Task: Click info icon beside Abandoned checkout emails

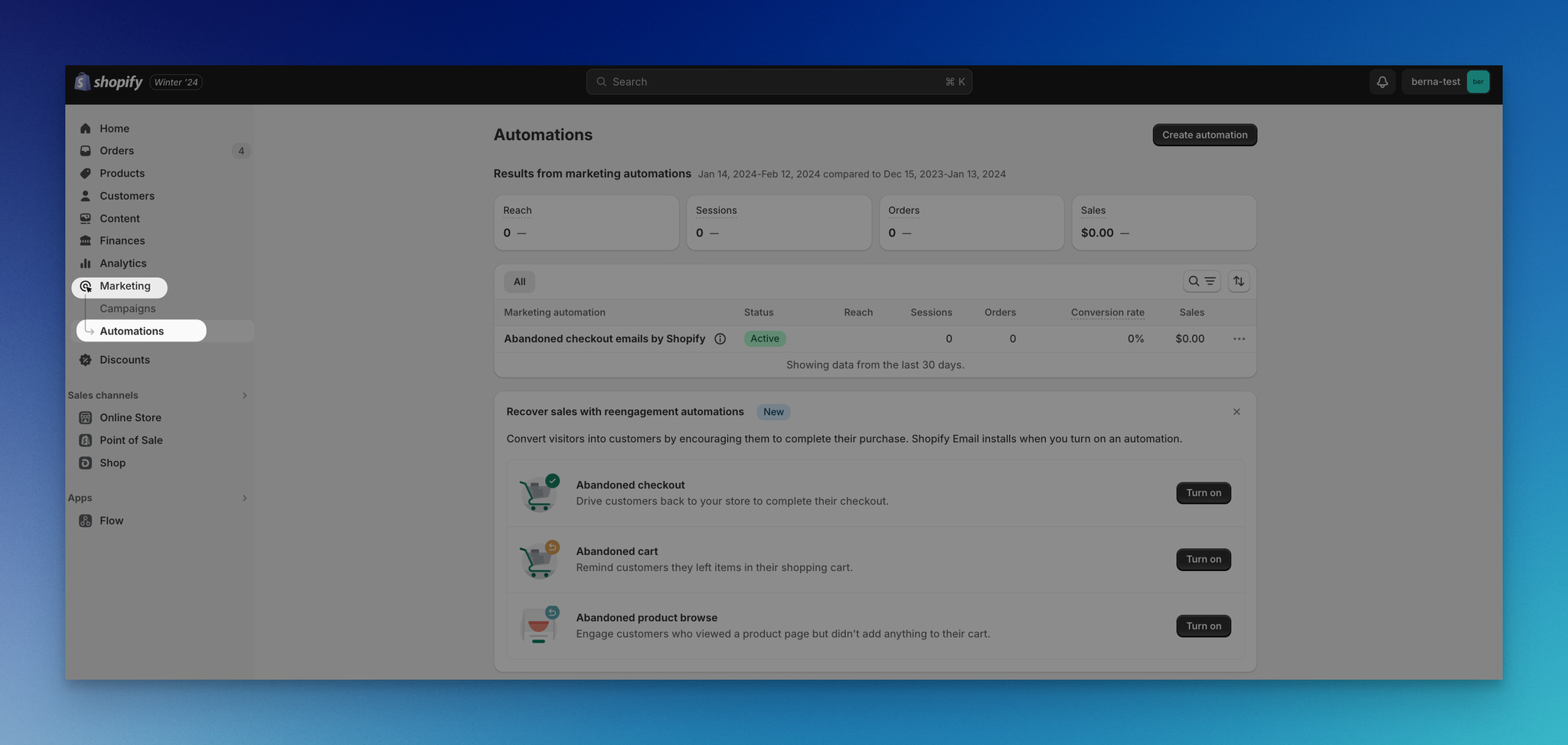Action: point(720,339)
